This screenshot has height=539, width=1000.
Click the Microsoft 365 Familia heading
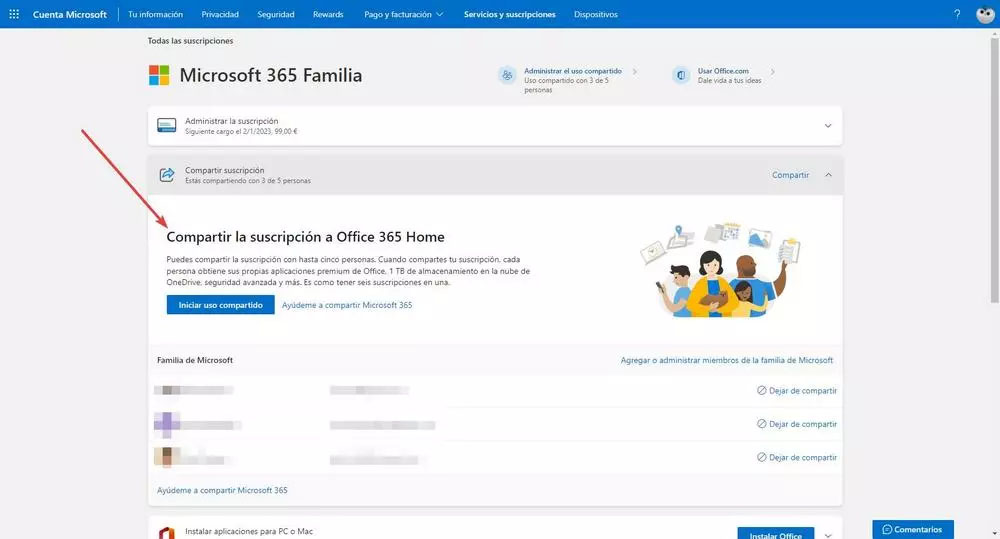pos(270,75)
